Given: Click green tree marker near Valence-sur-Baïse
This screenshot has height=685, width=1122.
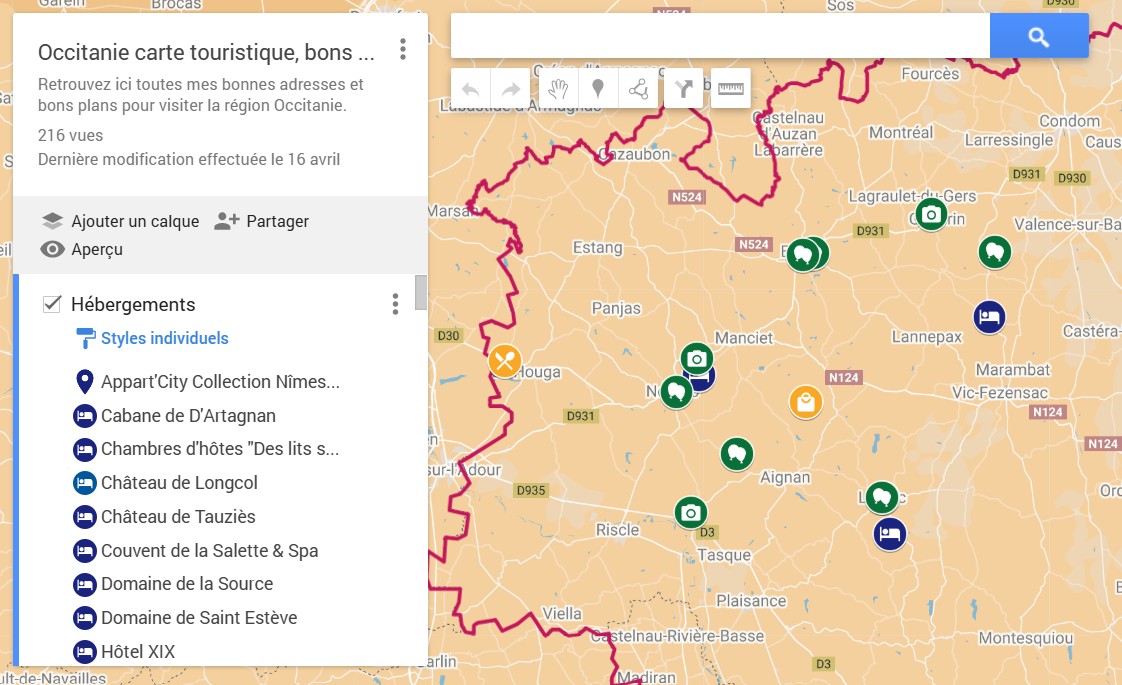Looking at the screenshot, I should pyautogui.click(x=995, y=251).
